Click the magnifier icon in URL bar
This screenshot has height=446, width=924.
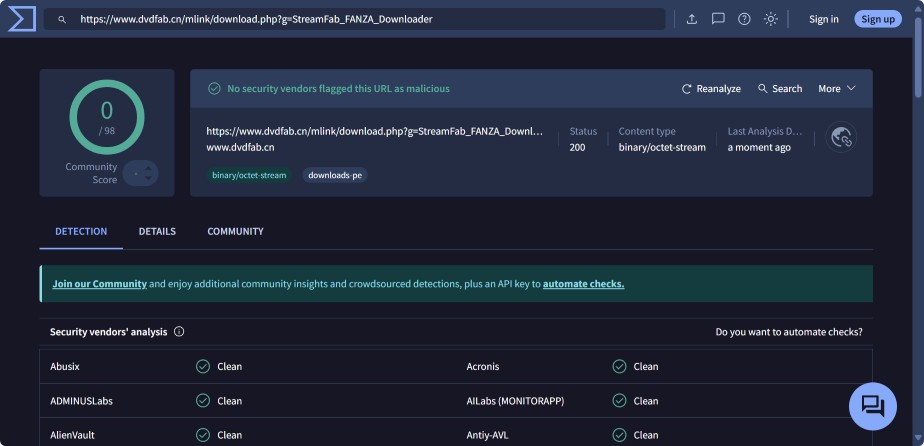coord(62,19)
